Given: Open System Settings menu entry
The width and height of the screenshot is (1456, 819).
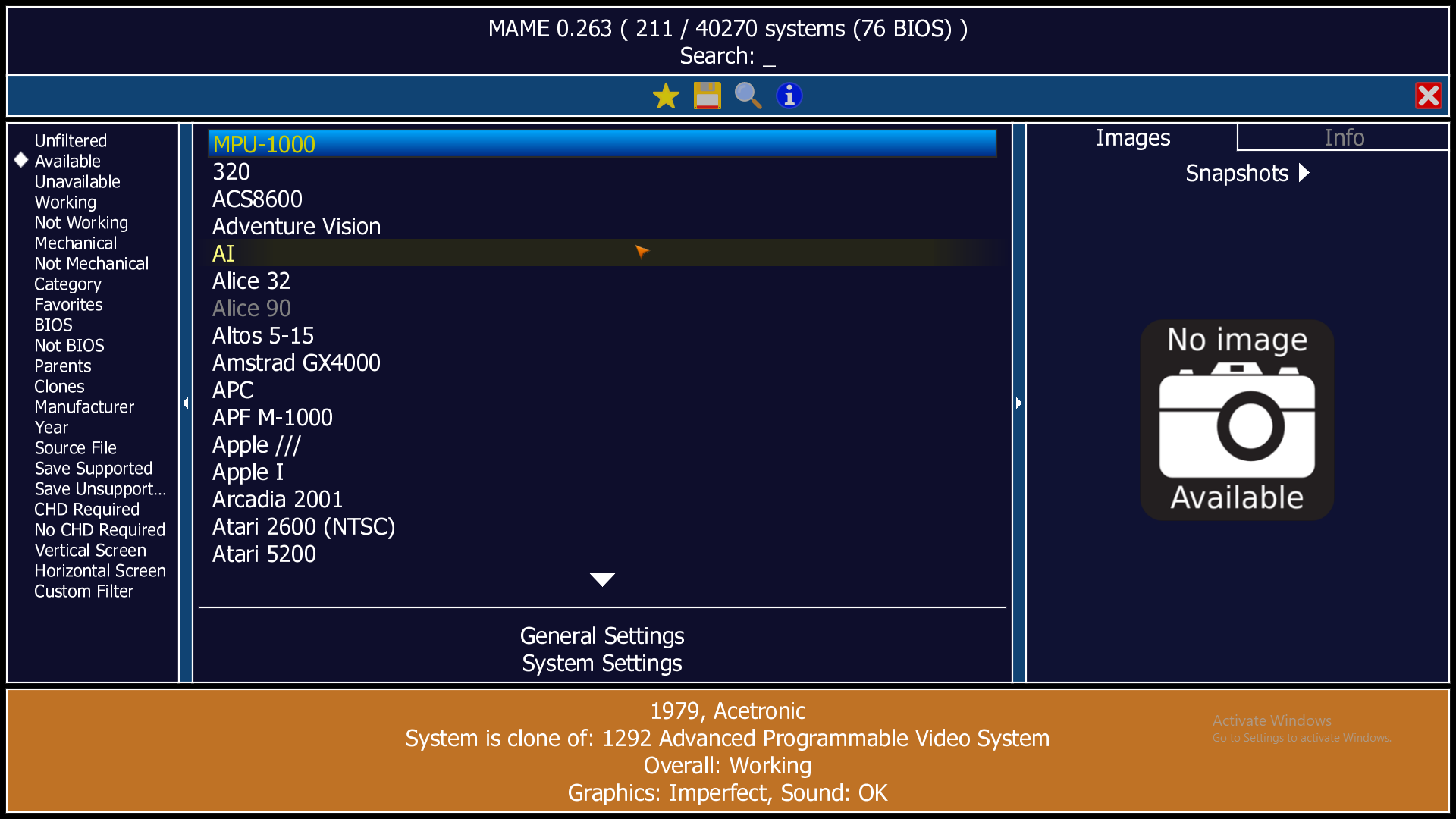Looking at the screenshot, I should (601, 662).
